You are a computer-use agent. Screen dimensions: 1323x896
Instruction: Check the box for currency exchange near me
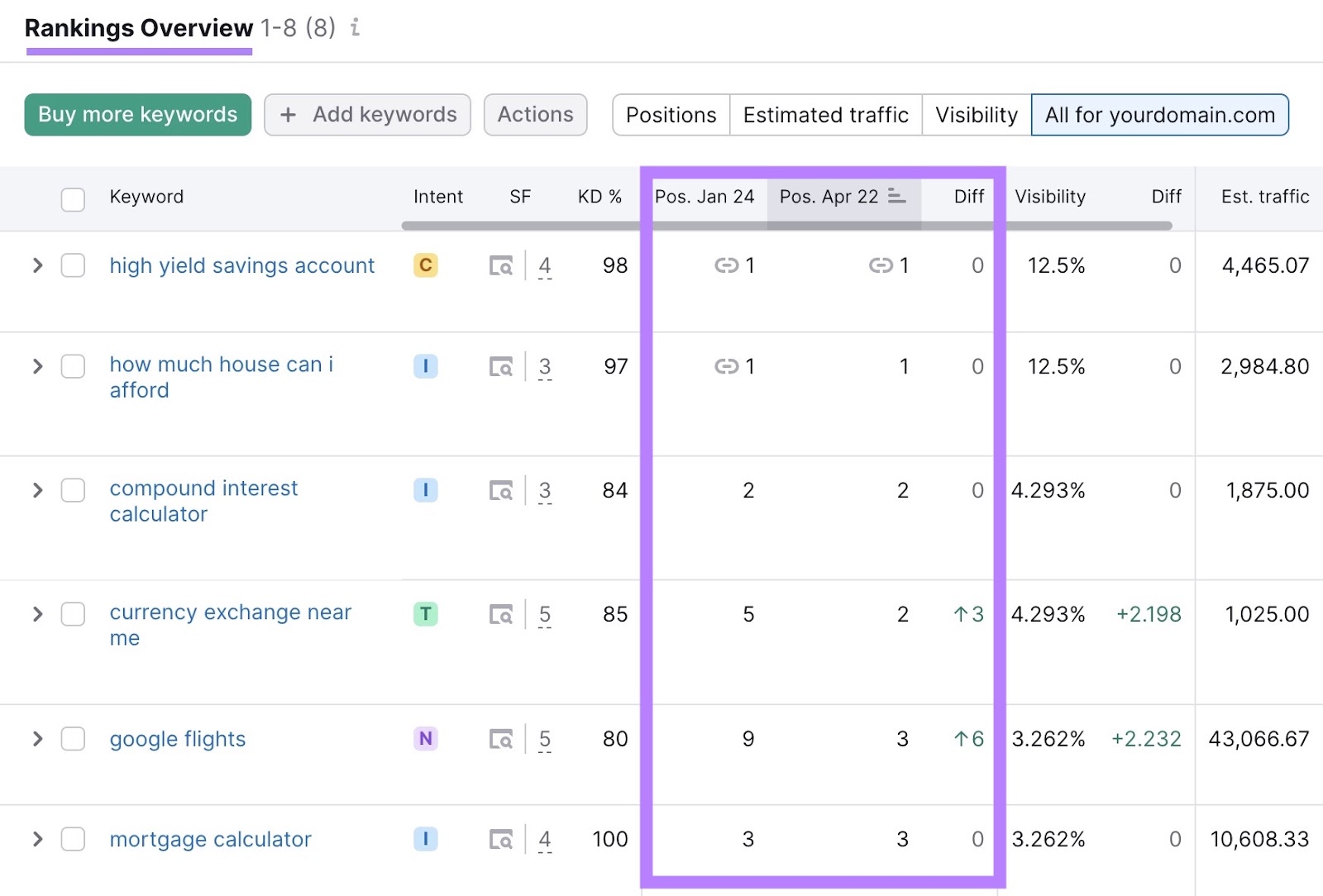tap(73, 614)
